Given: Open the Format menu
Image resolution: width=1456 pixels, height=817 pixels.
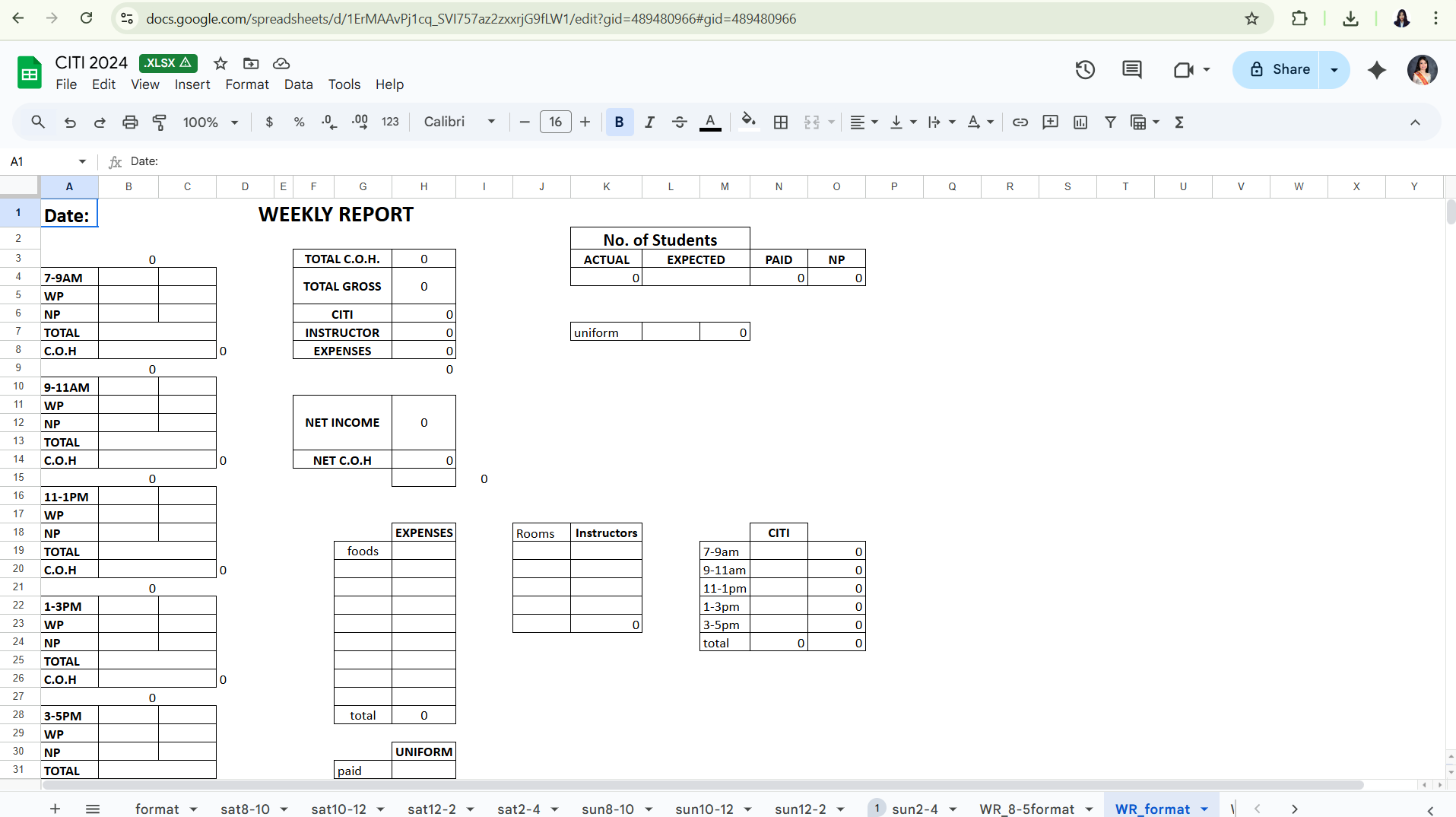Looking at the screenshot, I should pos(247,84).
